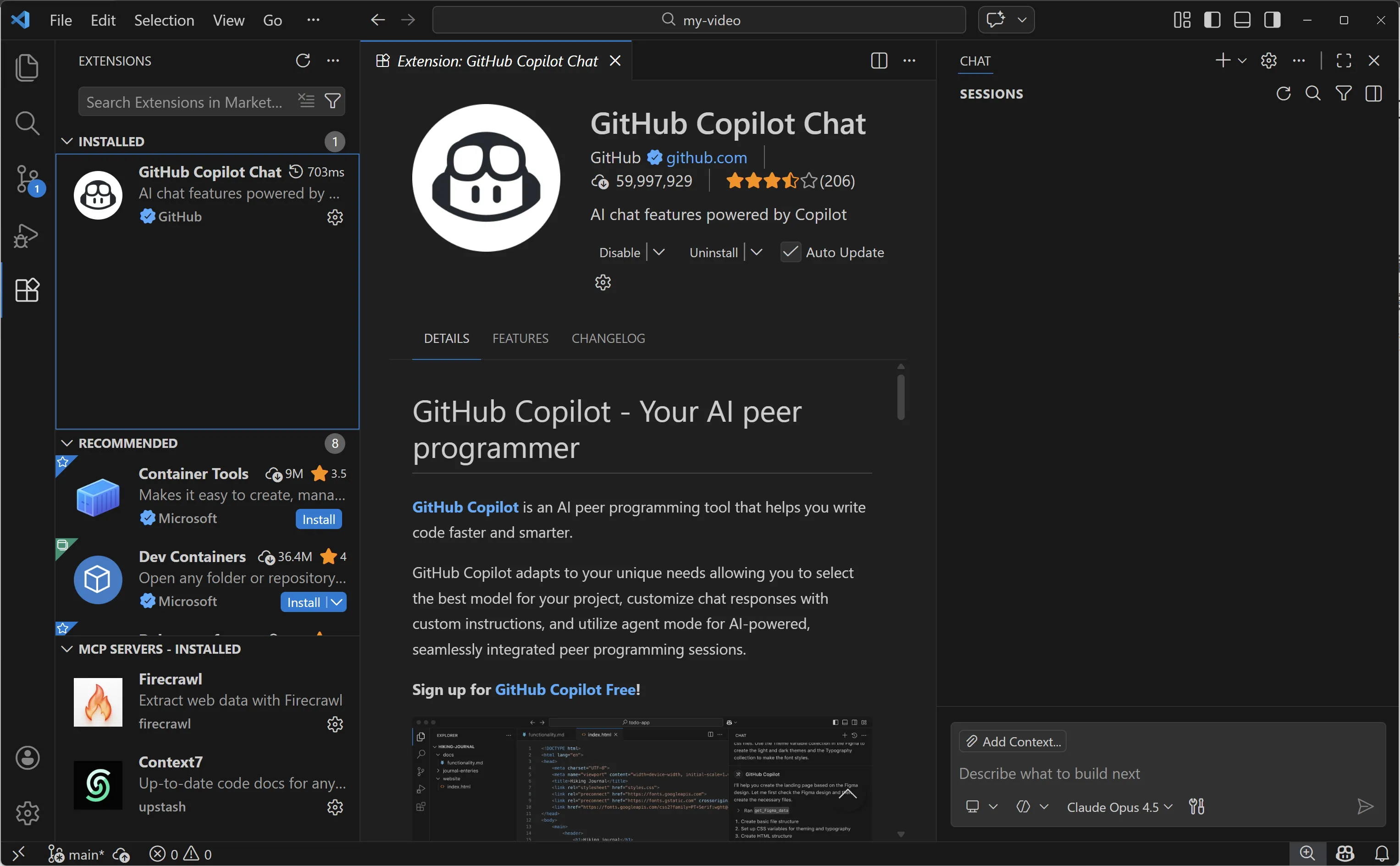This screenshot has height=866, width=1400.
Task: Open the Accounts icon in activity bar
Action: 27,758
